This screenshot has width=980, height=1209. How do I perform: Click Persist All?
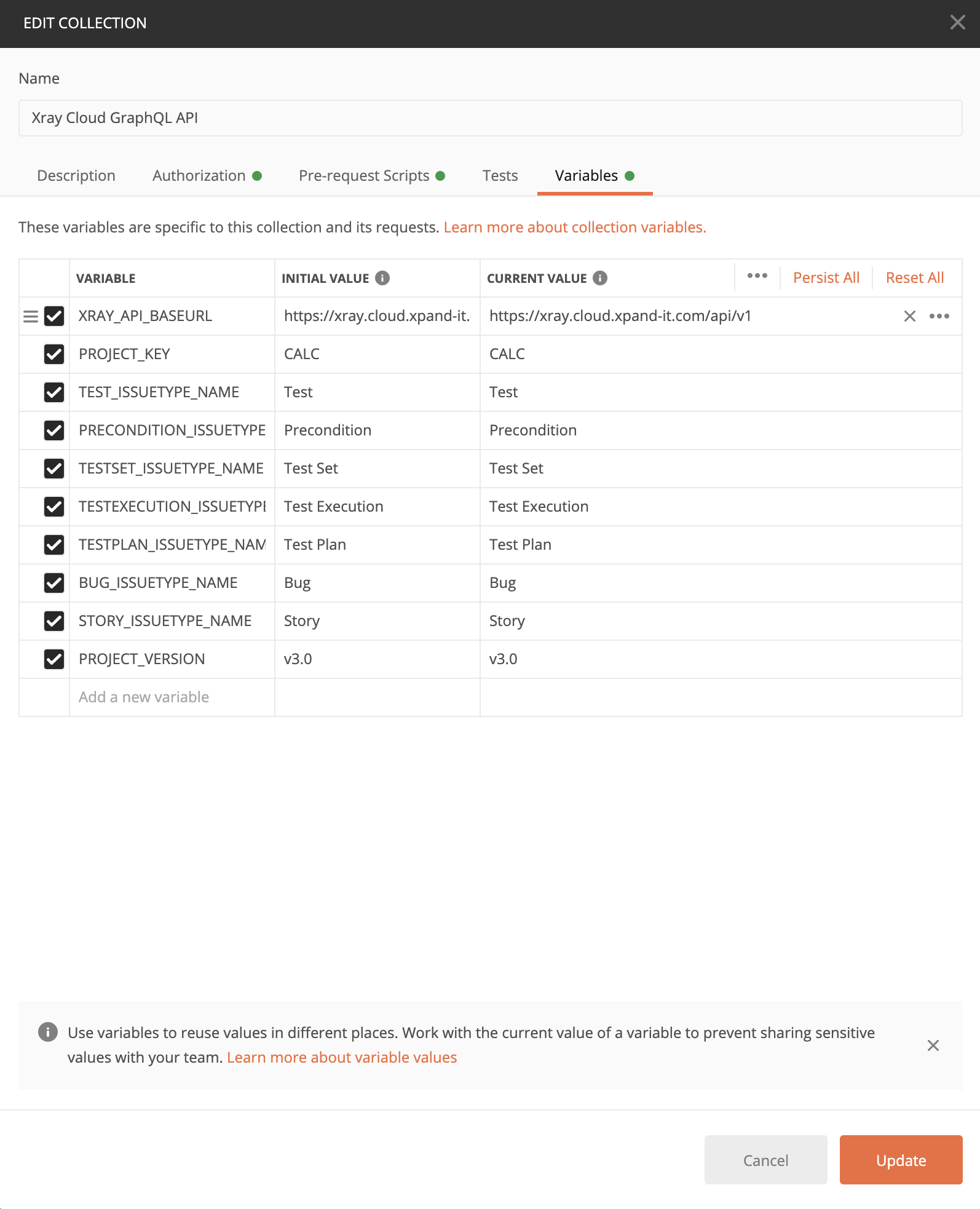826,278
